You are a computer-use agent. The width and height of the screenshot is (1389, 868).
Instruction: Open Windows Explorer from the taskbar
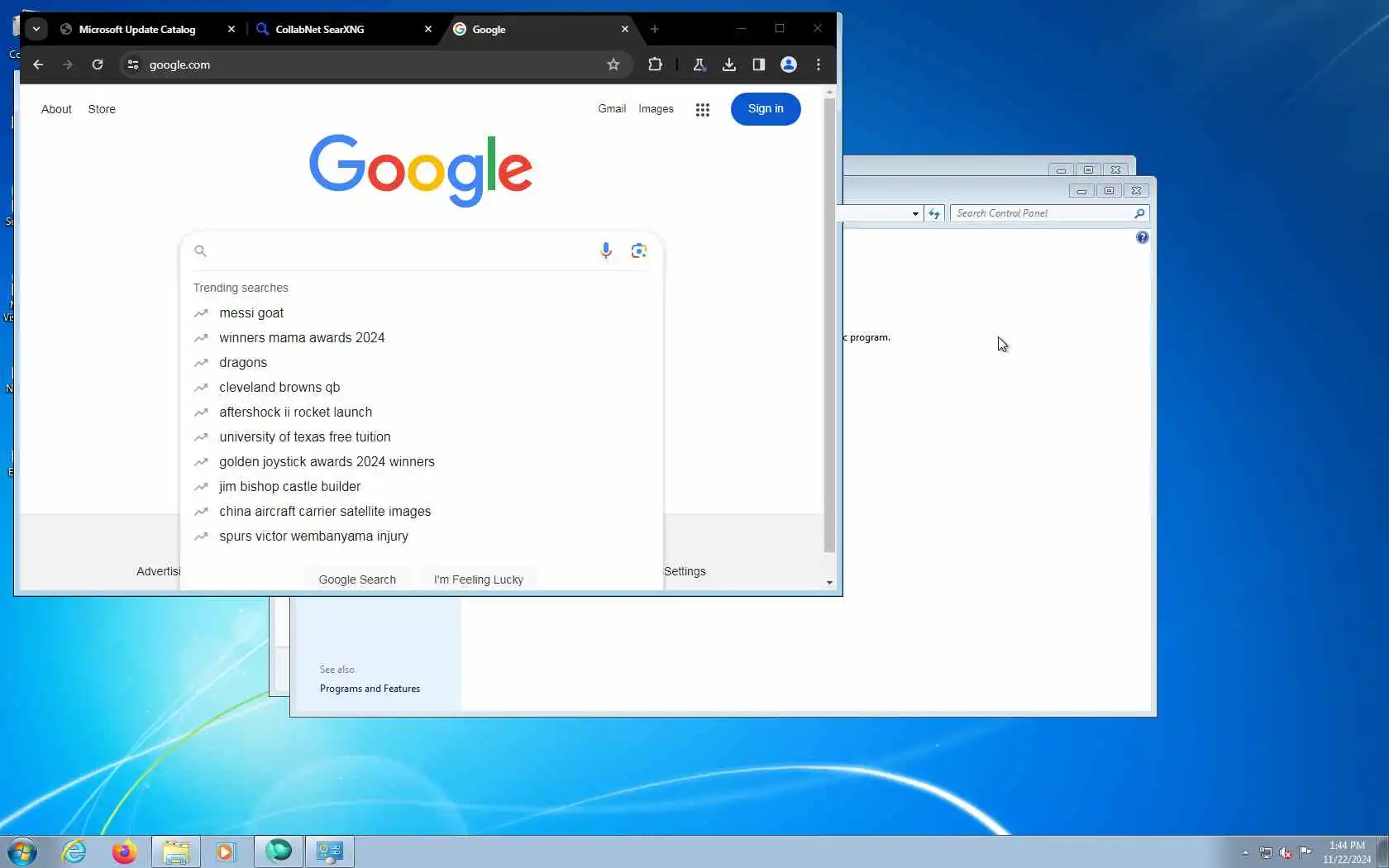point(175,851)
